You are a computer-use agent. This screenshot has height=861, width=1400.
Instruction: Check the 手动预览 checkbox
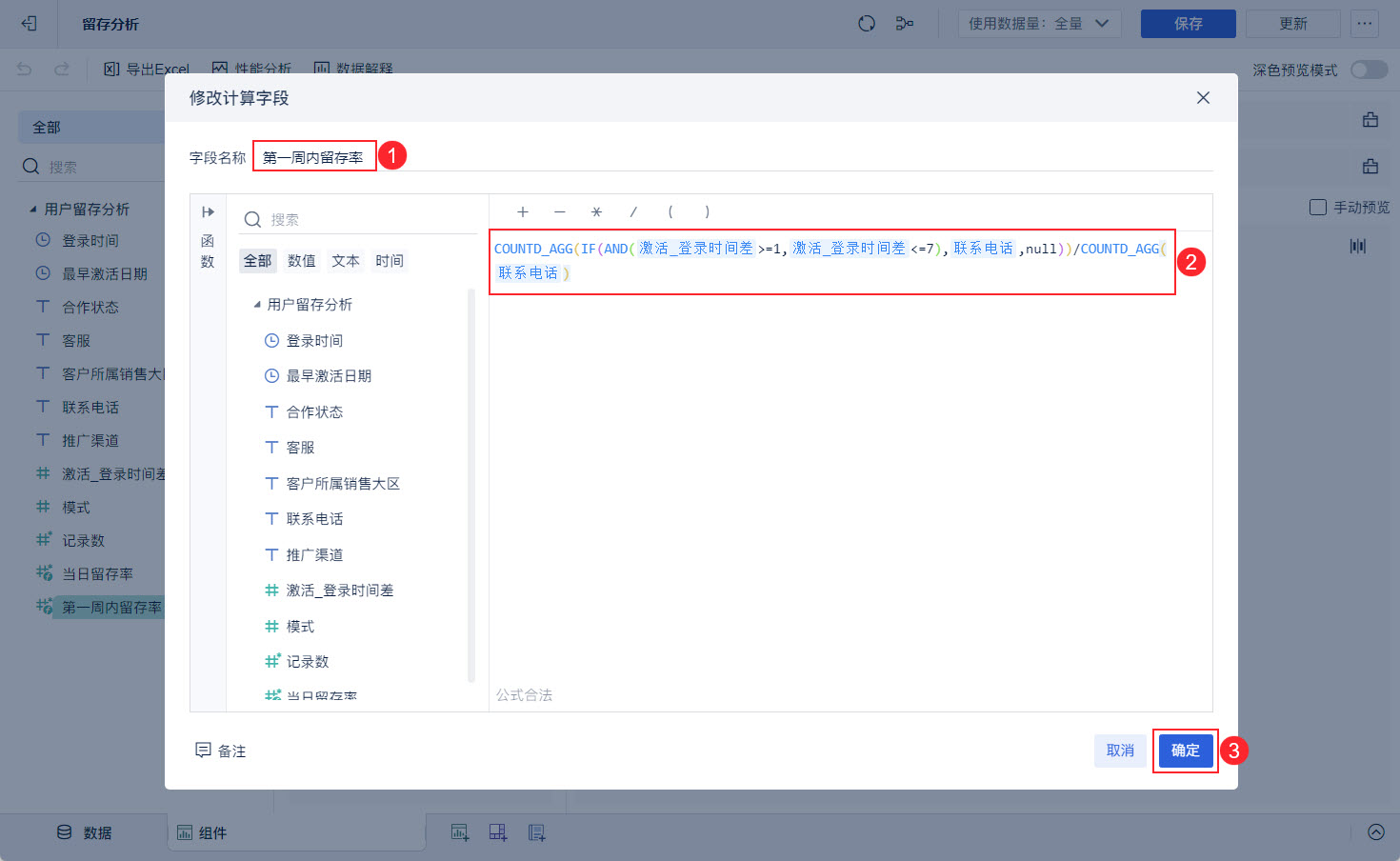click(x=1318, y=207)
